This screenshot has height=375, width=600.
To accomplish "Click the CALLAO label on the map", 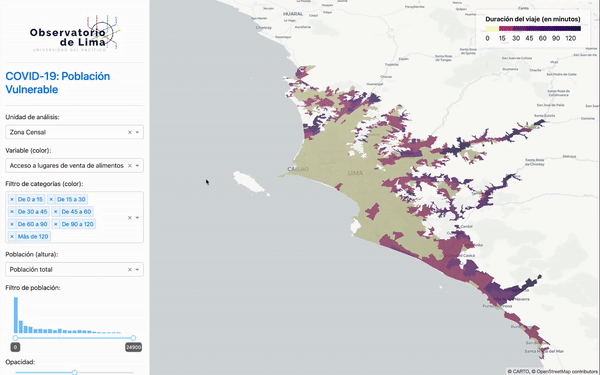I will coord(298,169).
